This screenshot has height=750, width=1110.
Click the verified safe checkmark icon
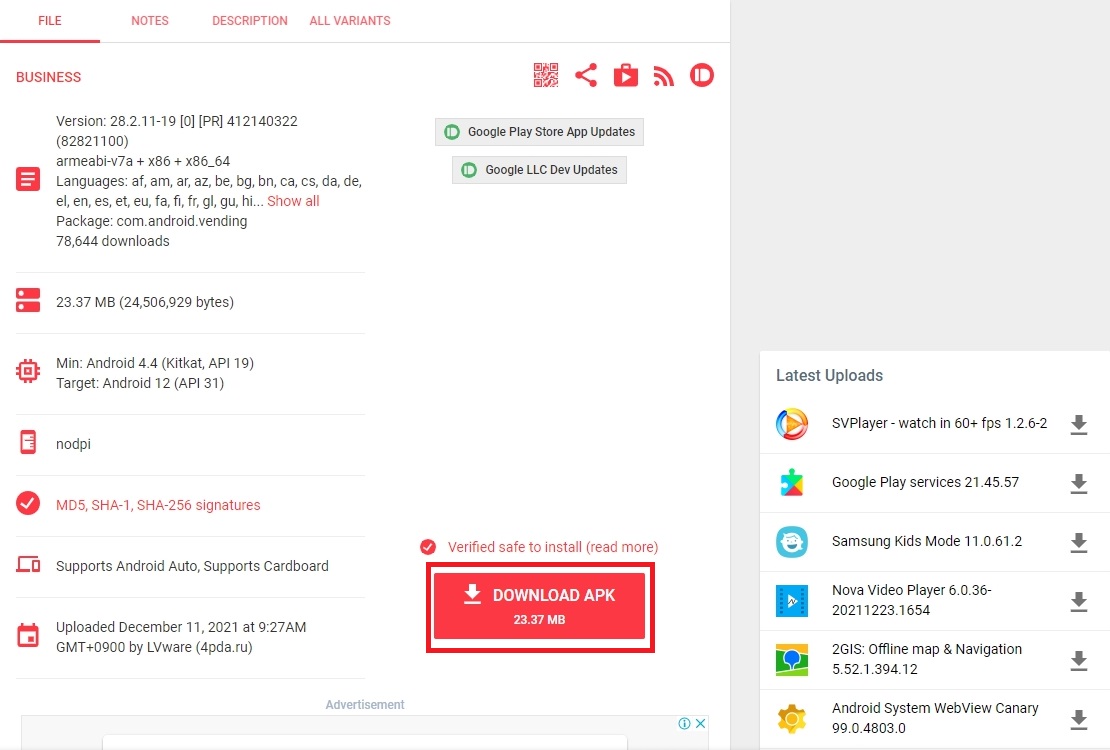coord(428,547)
